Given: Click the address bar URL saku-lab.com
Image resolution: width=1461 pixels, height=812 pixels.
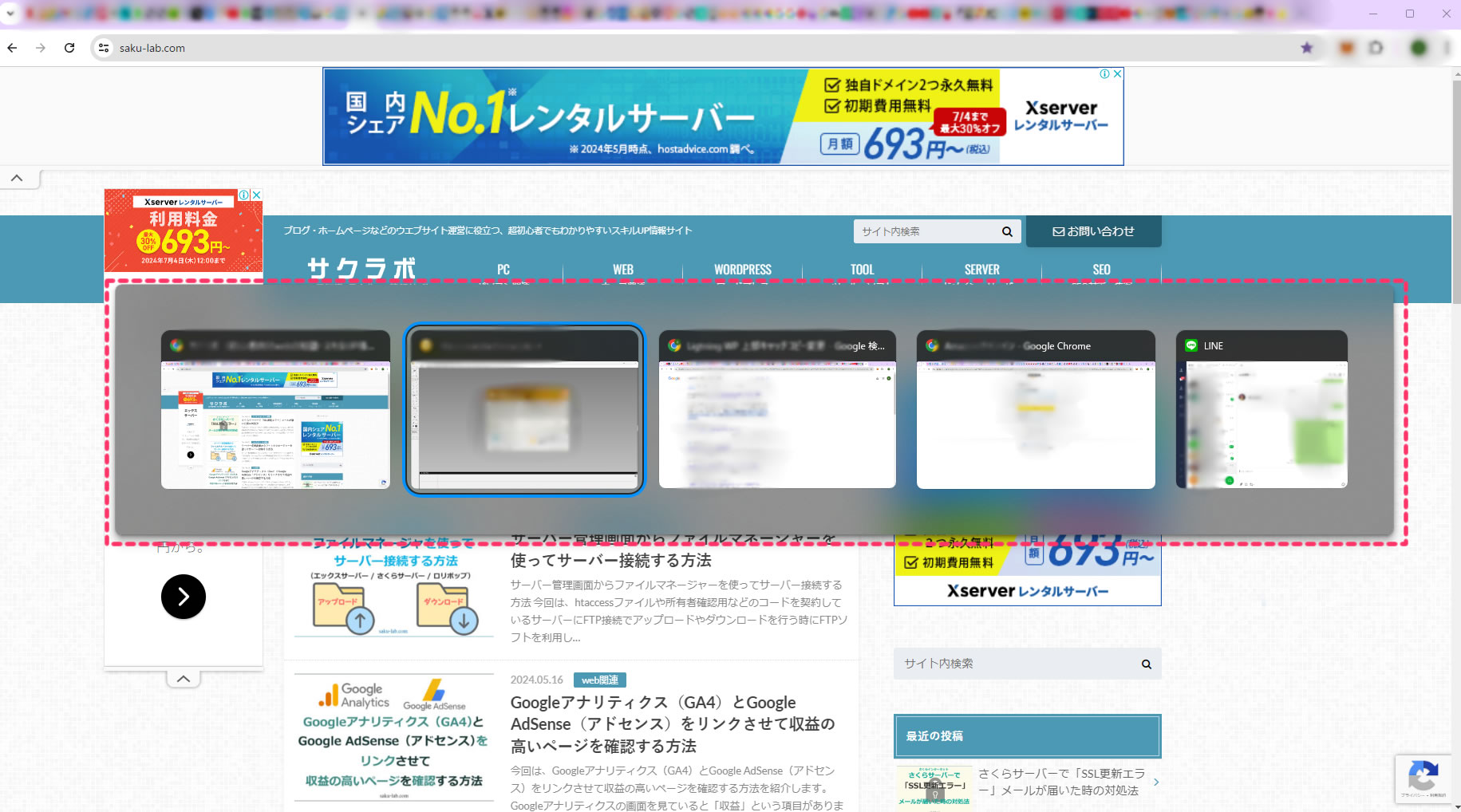Looking at the screenshot, I should point(152,48).
